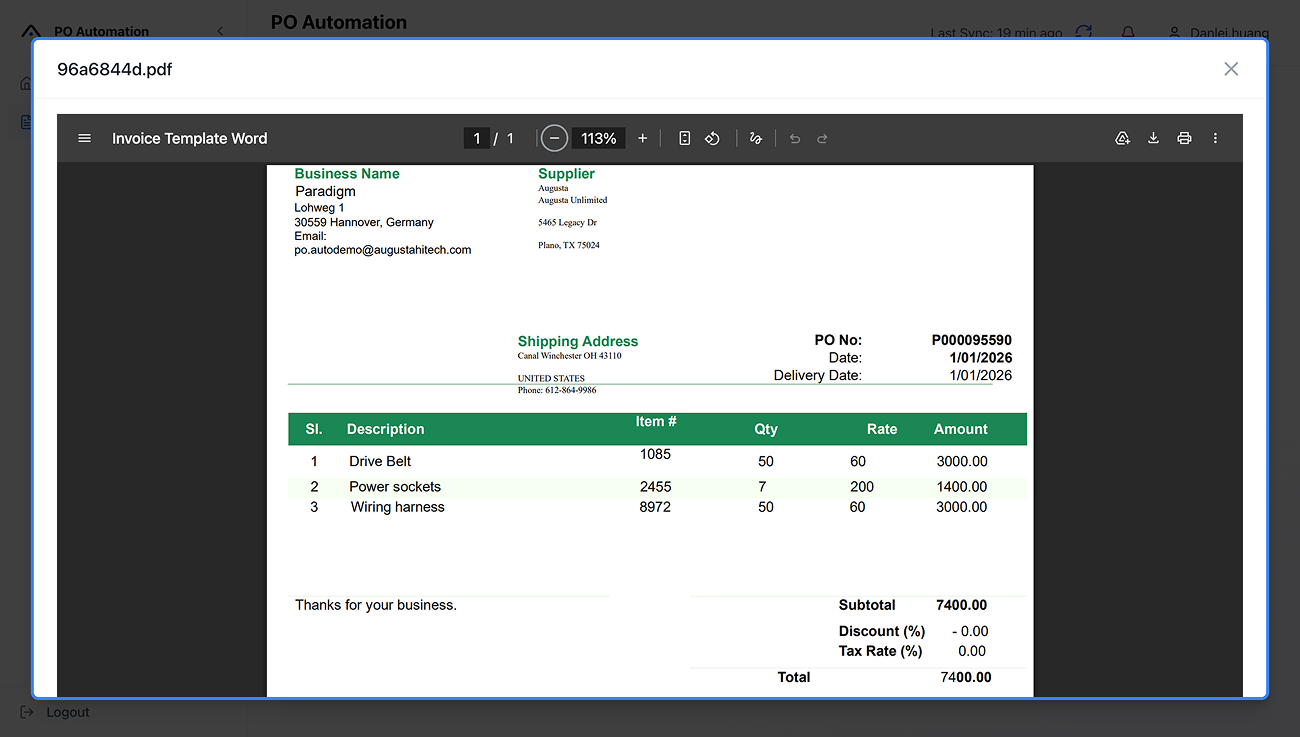Click the redo annotation icon
The width and height of the screenshot is (1300, 737).
(822, 138)
